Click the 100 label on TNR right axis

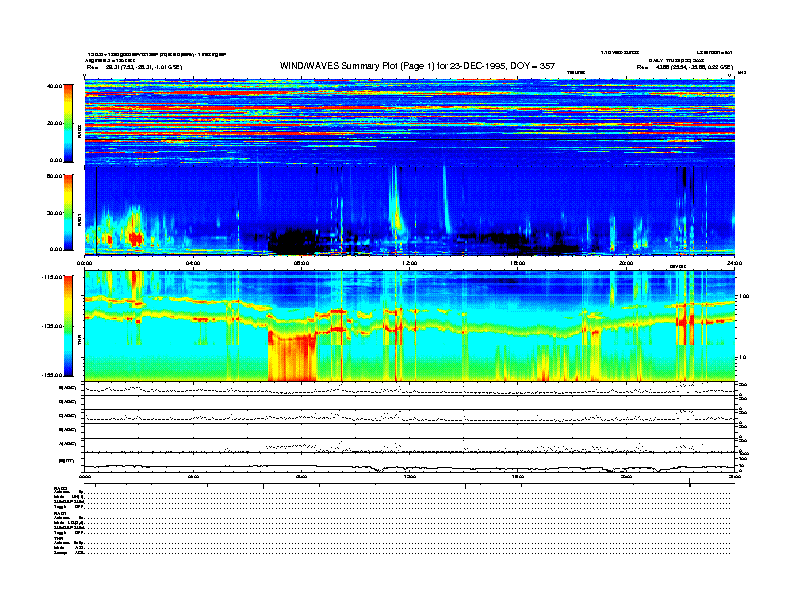744,296
